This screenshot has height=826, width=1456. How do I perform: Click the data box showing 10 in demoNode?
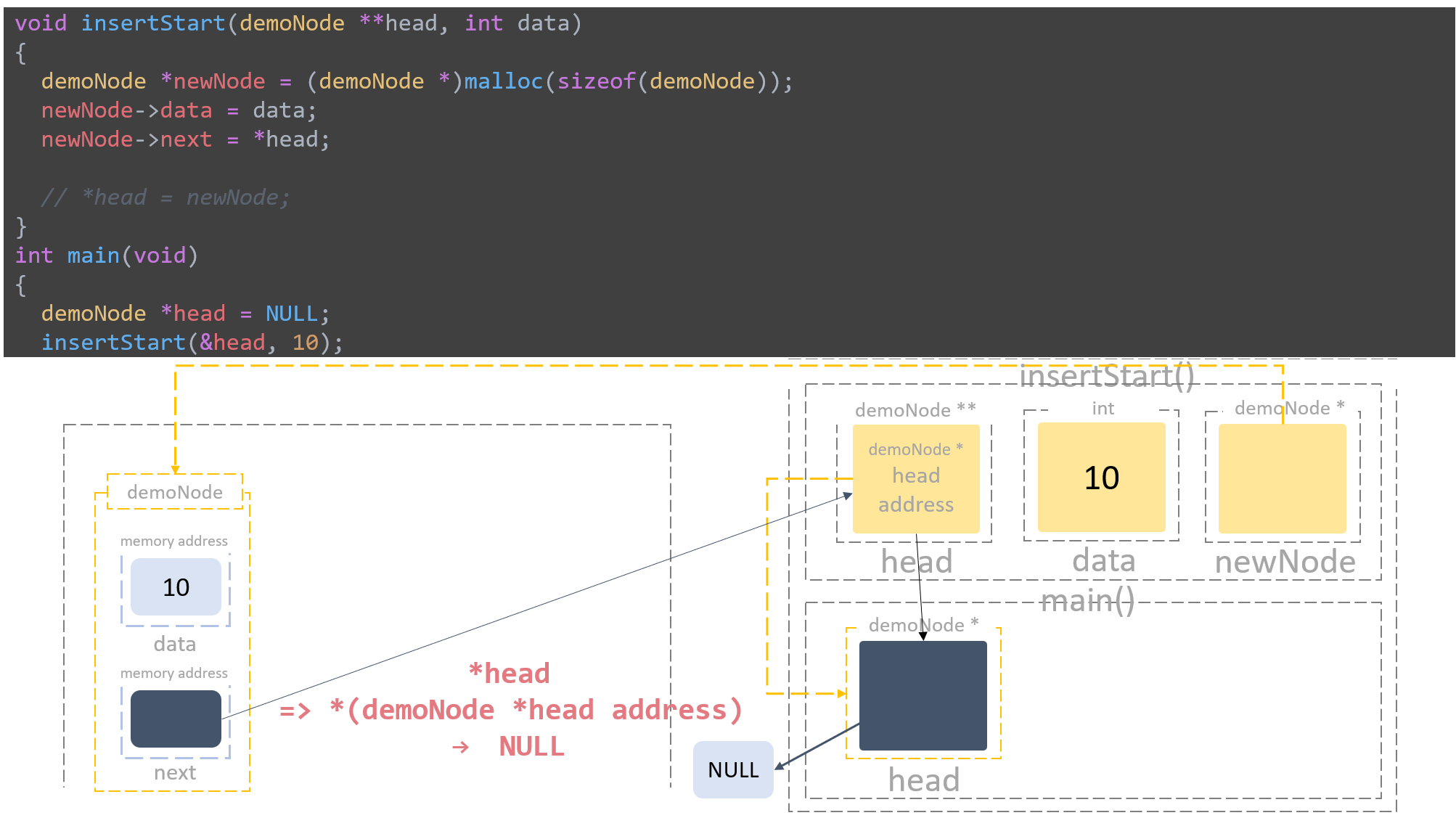[x=175, y=586]
